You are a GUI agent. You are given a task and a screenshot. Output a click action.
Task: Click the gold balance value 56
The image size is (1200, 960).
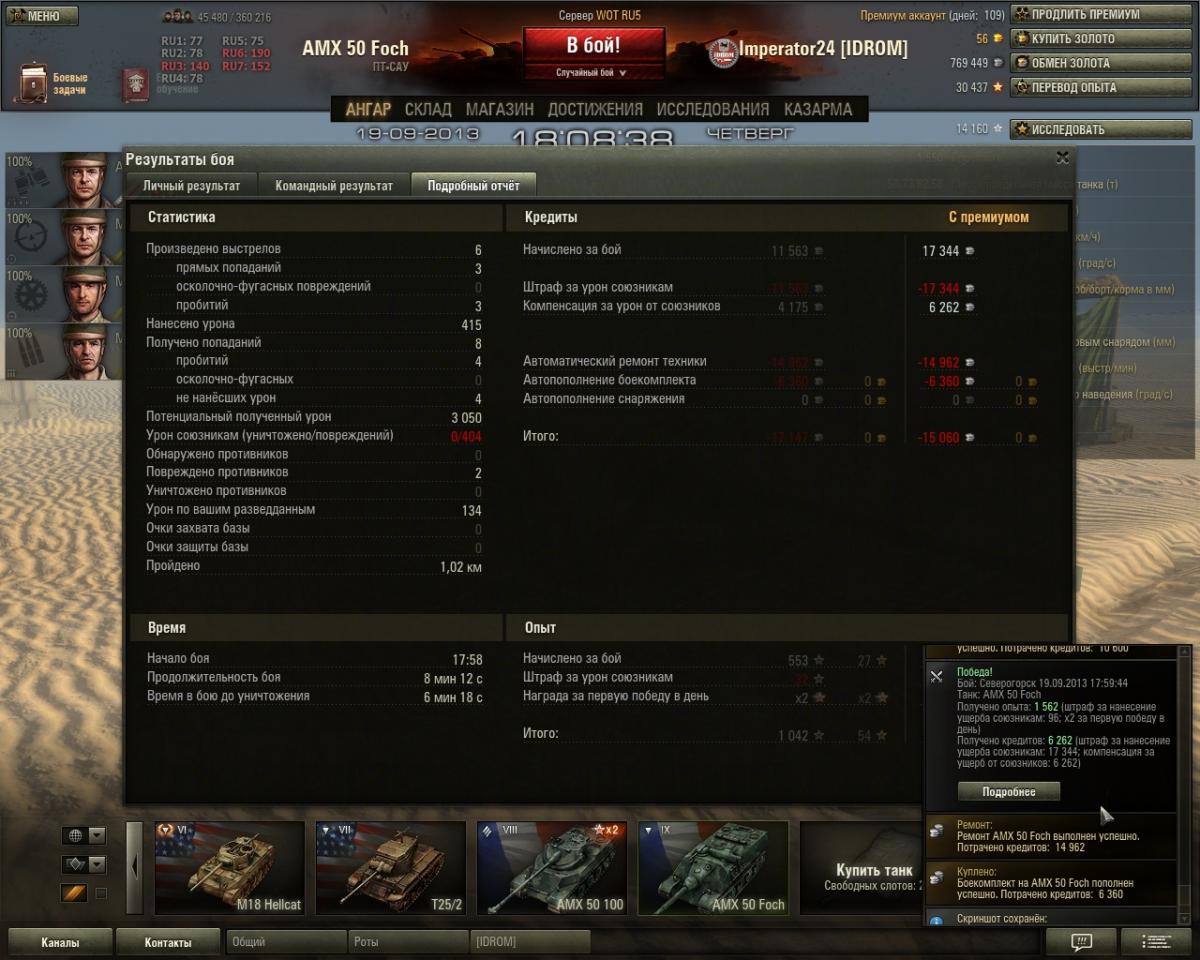[982, 39]
